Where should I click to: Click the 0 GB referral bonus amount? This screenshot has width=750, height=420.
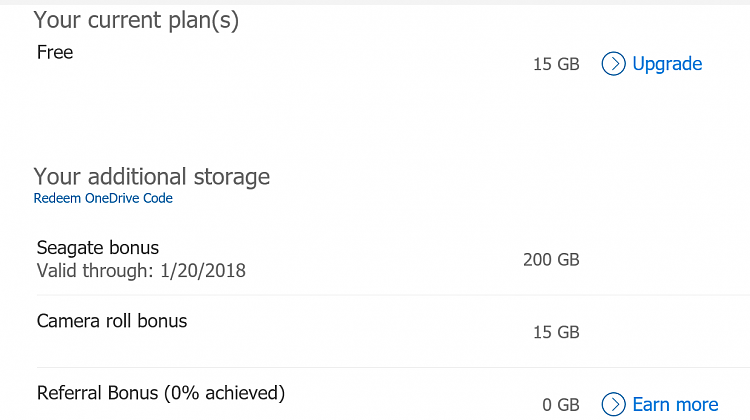[561, 405]
